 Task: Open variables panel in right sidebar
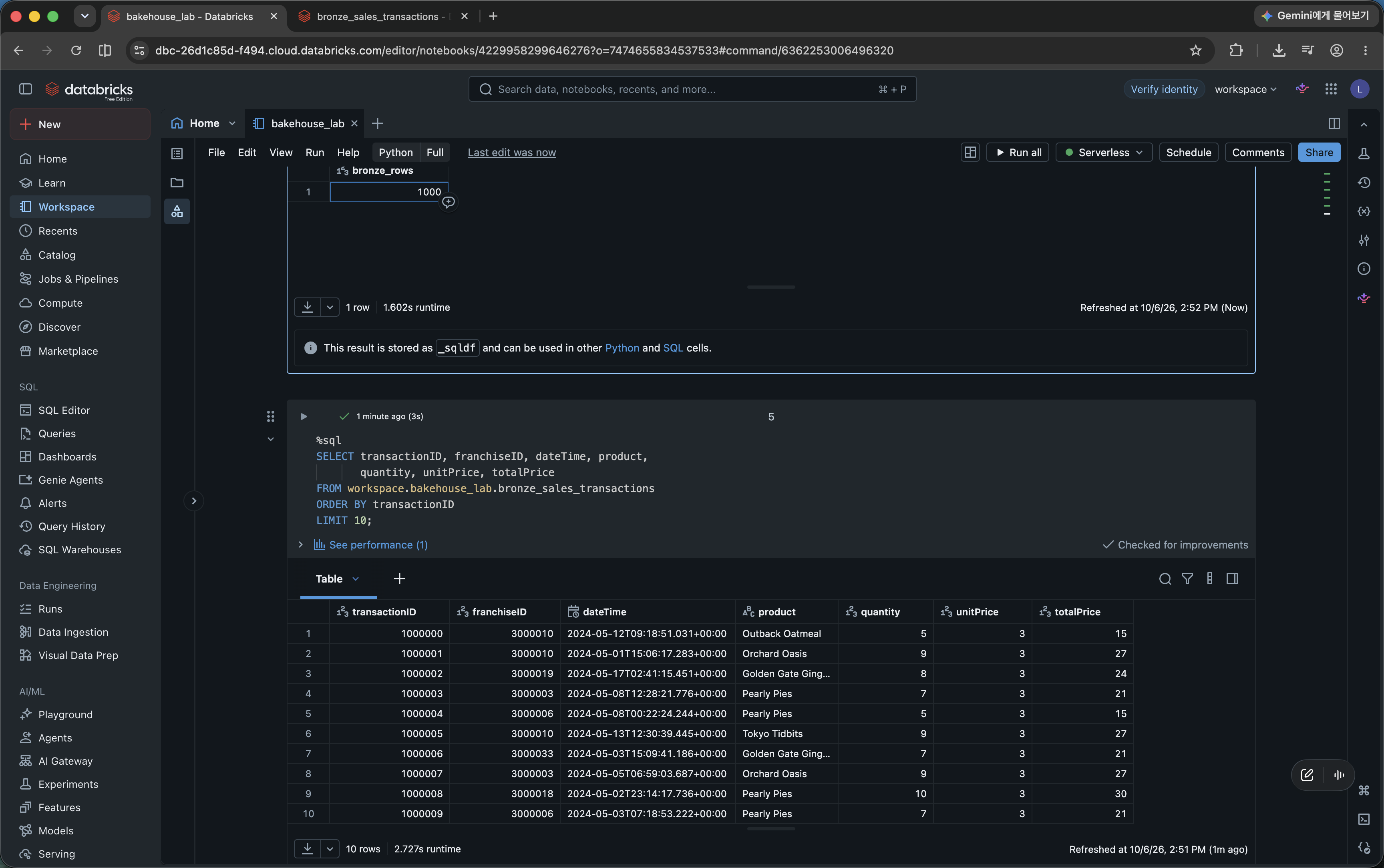[1364, 211]
